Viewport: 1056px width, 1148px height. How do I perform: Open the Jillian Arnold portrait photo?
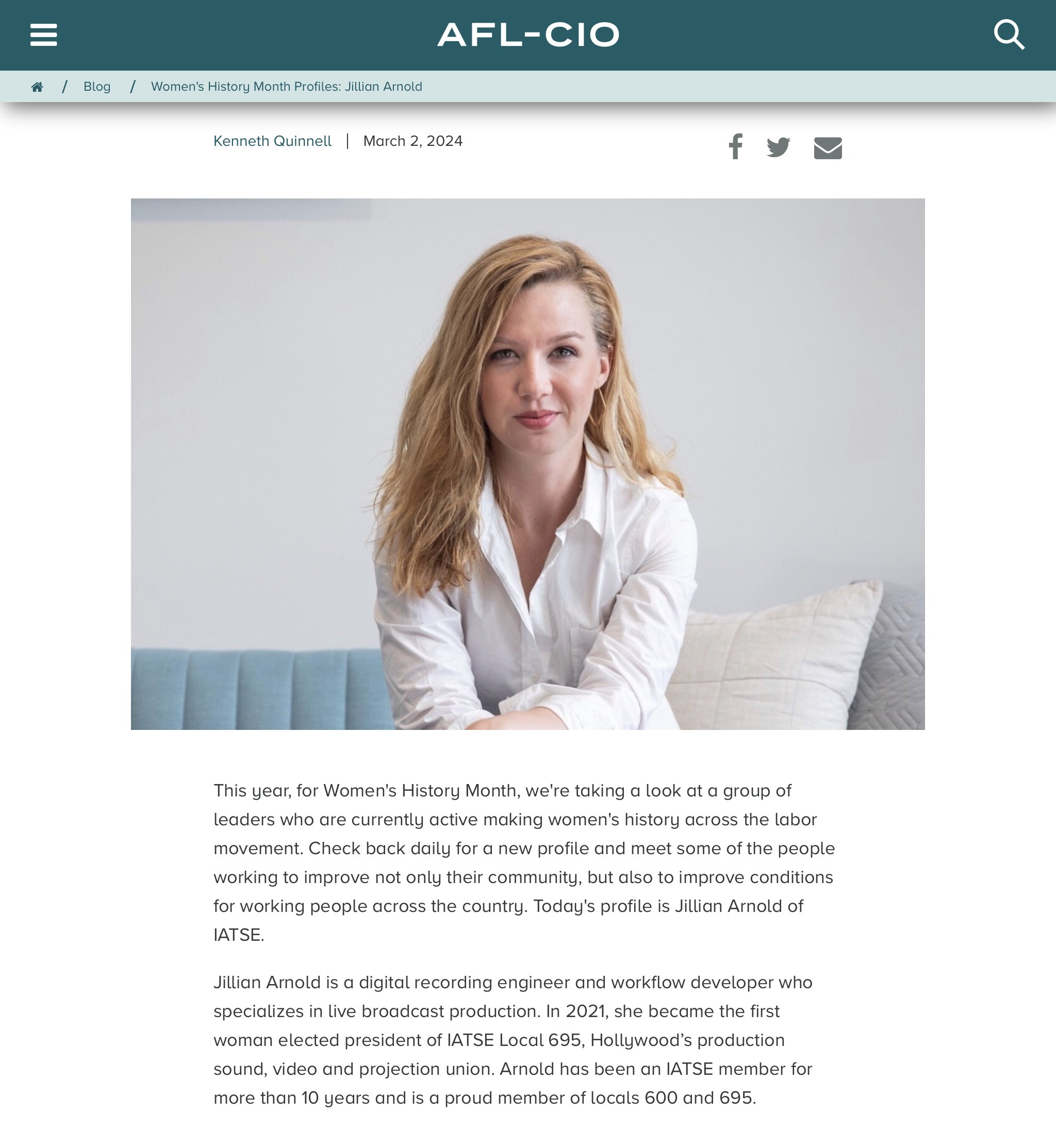pos(527,464)
